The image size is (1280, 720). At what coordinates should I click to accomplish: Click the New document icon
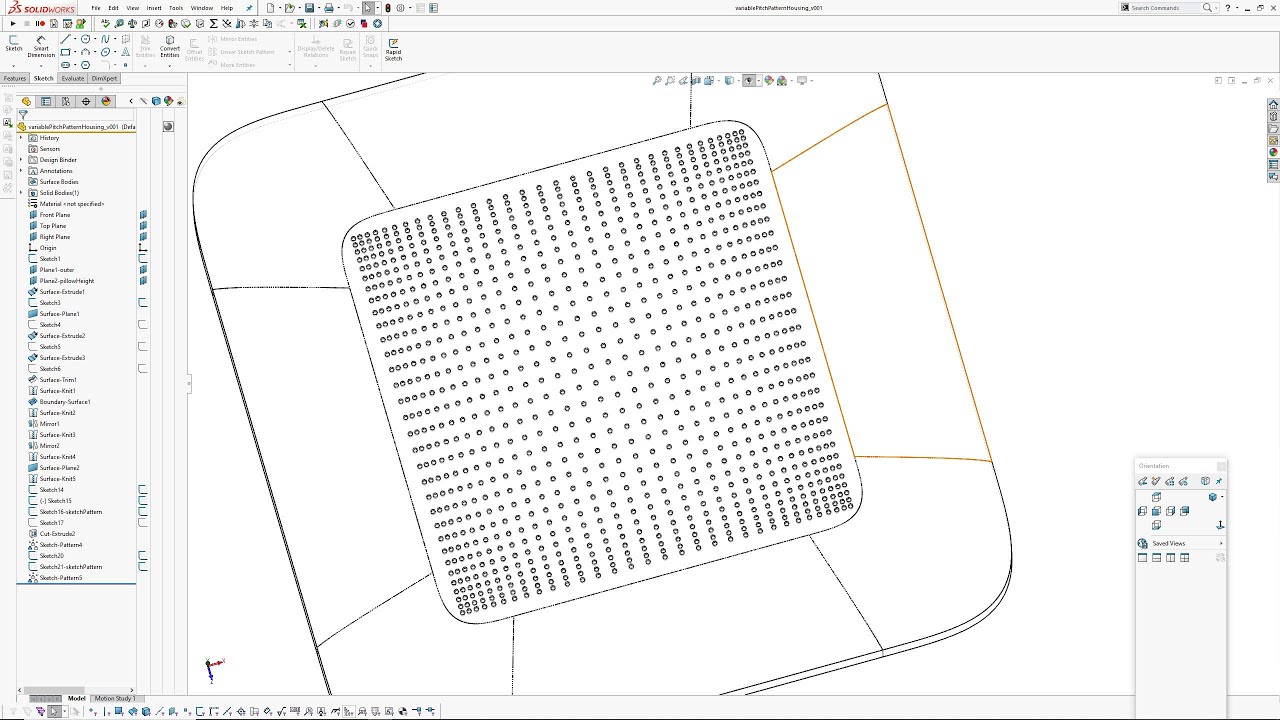(270, 8)
